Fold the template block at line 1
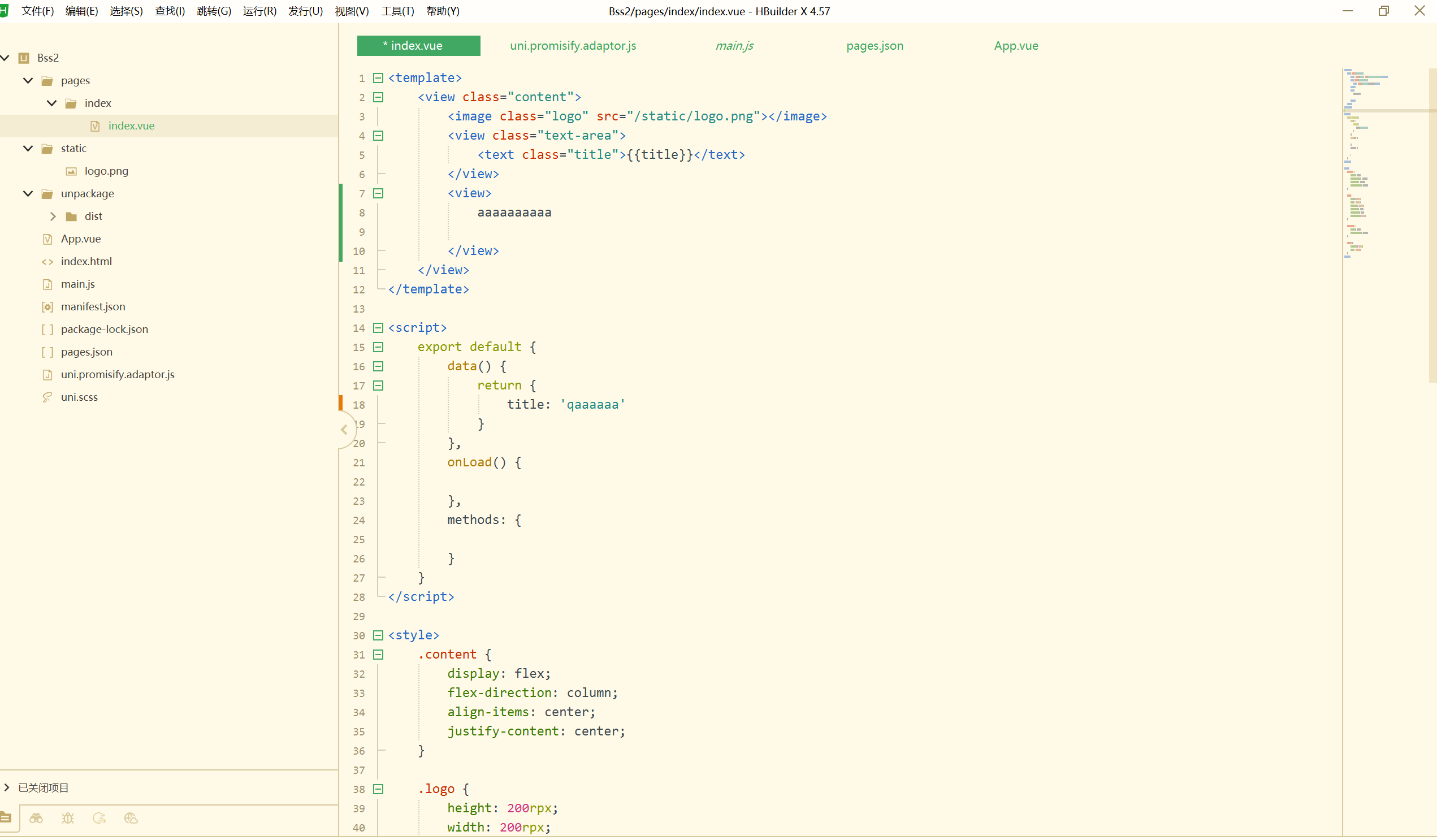Image resolution: width=1437 pixels, height=840 pixels. [x=378, y=77]
